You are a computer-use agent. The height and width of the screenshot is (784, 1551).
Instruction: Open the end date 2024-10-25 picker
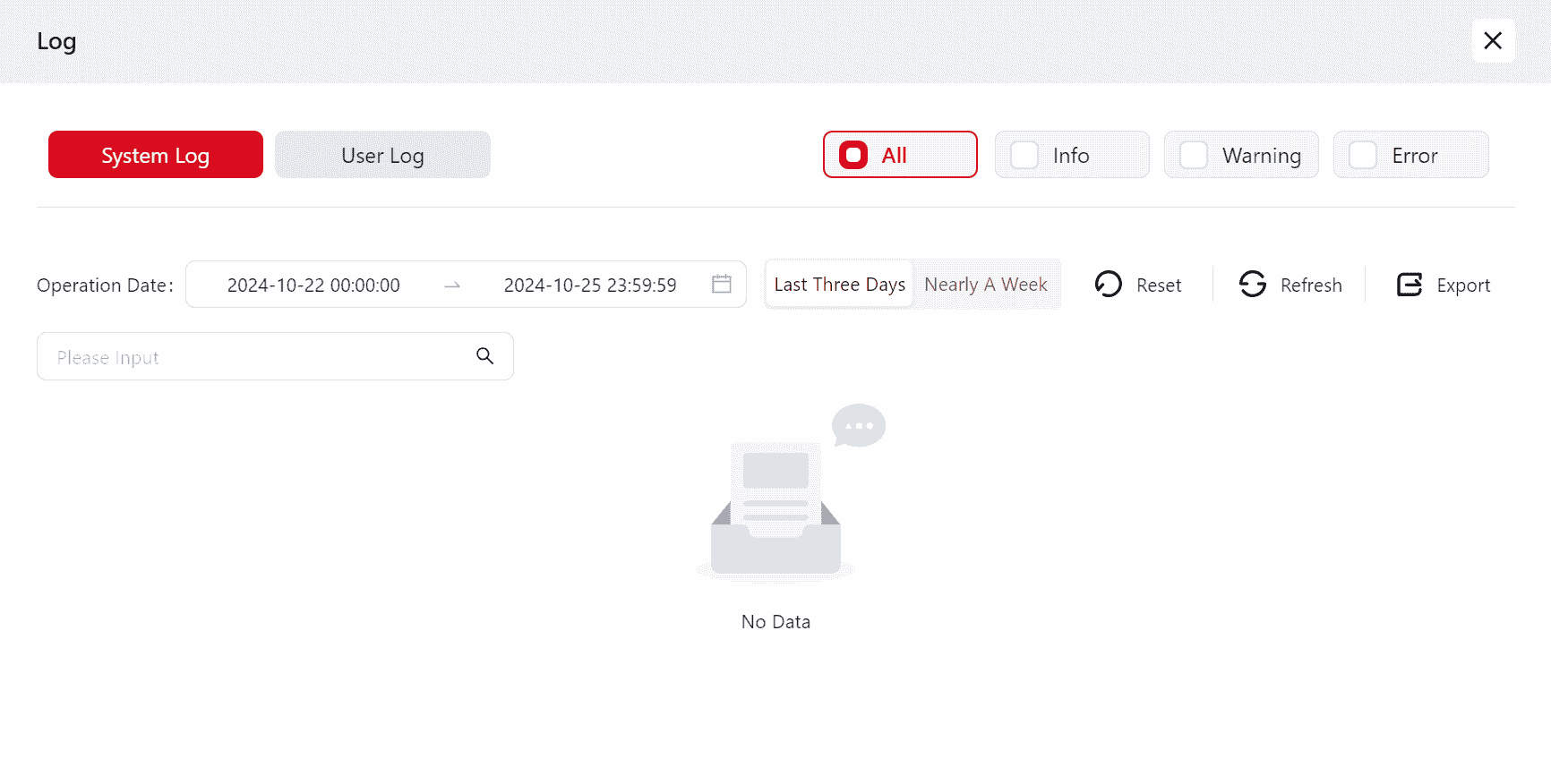590,285
